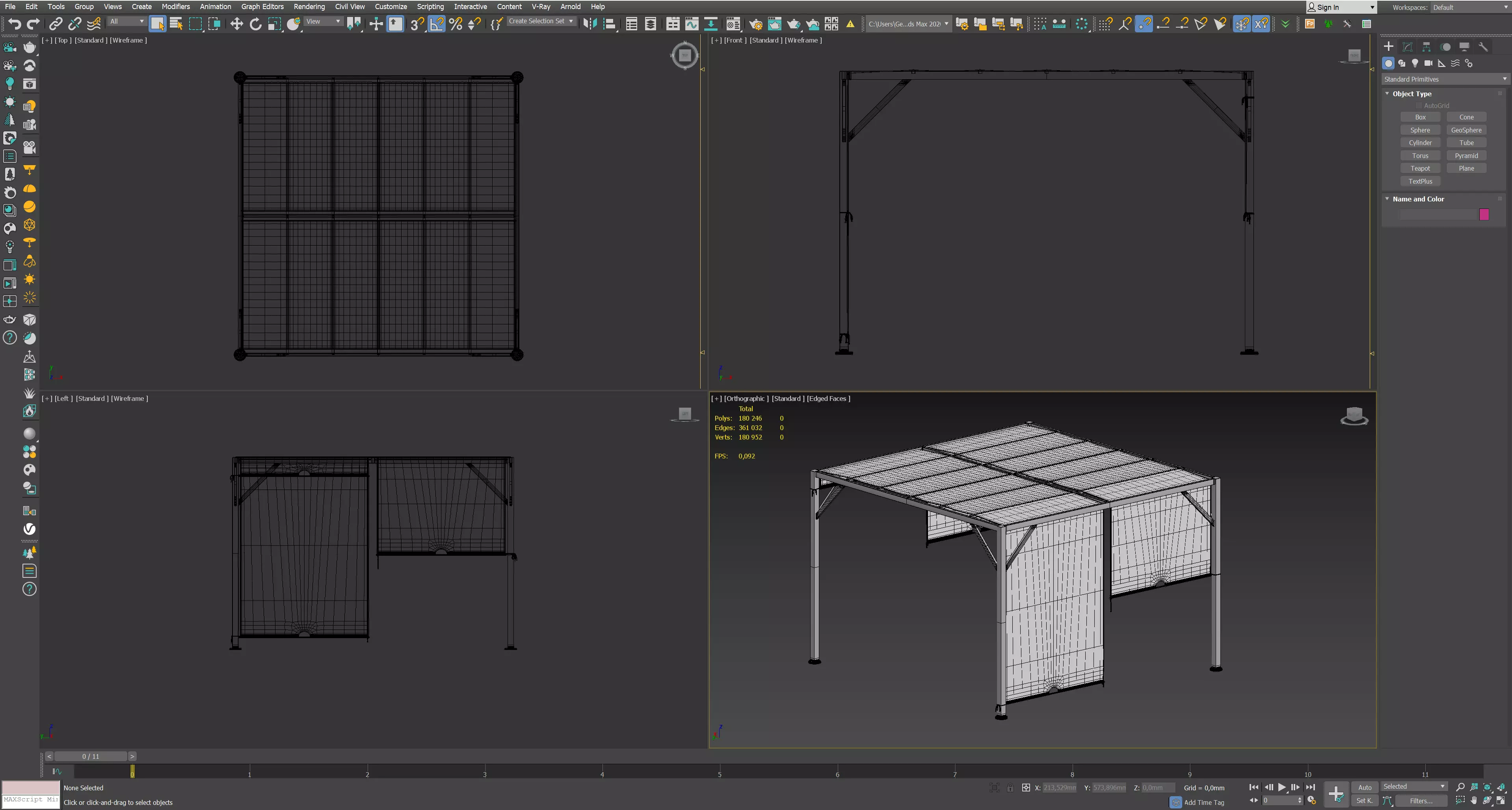The image size is (1512, 810).
Task: Click the object name input field
Action: 1438,215
